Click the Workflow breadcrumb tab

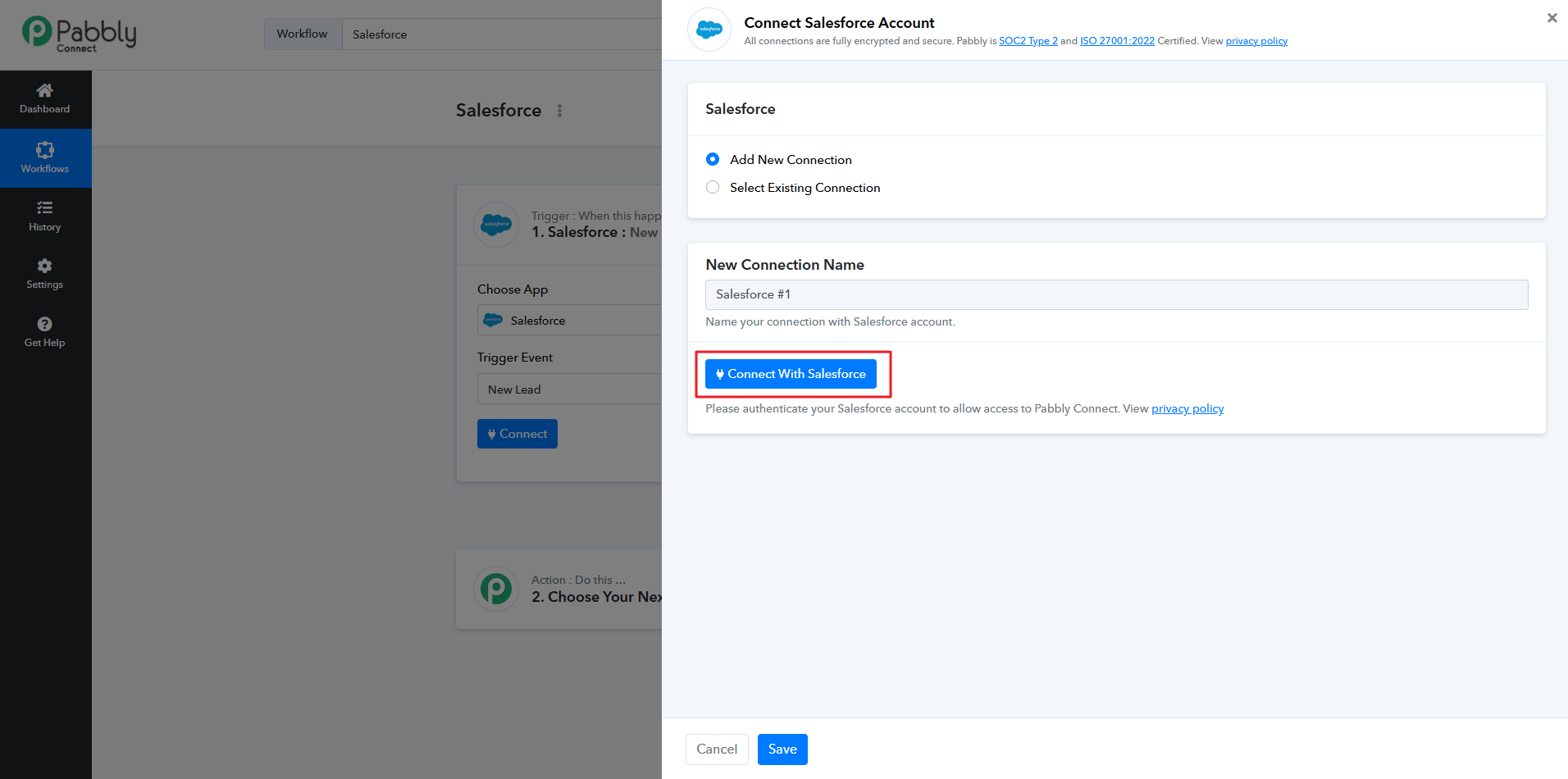pyautogui.click(x=302, y=34)
